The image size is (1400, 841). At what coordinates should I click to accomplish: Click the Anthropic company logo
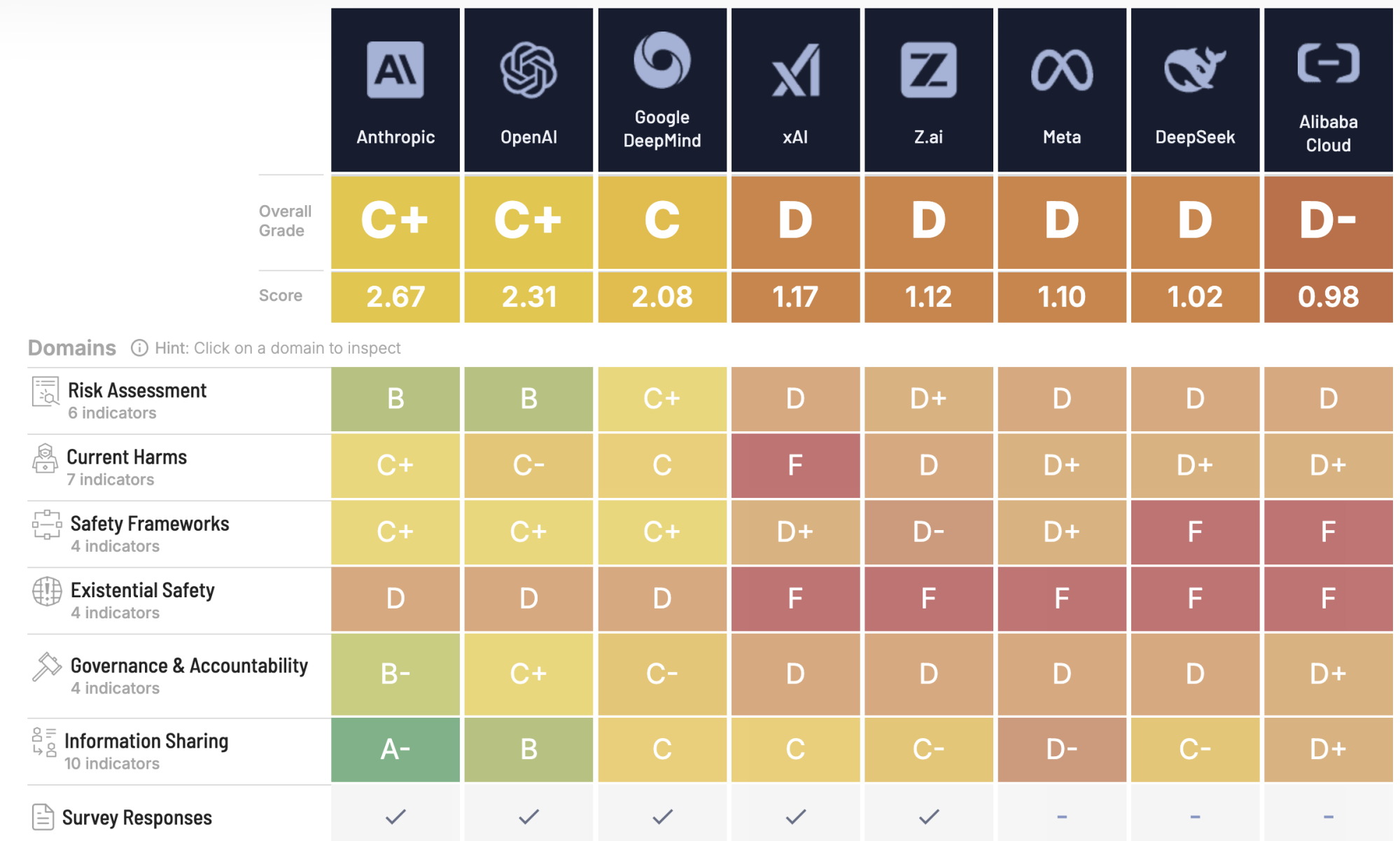tap(394, 70)
